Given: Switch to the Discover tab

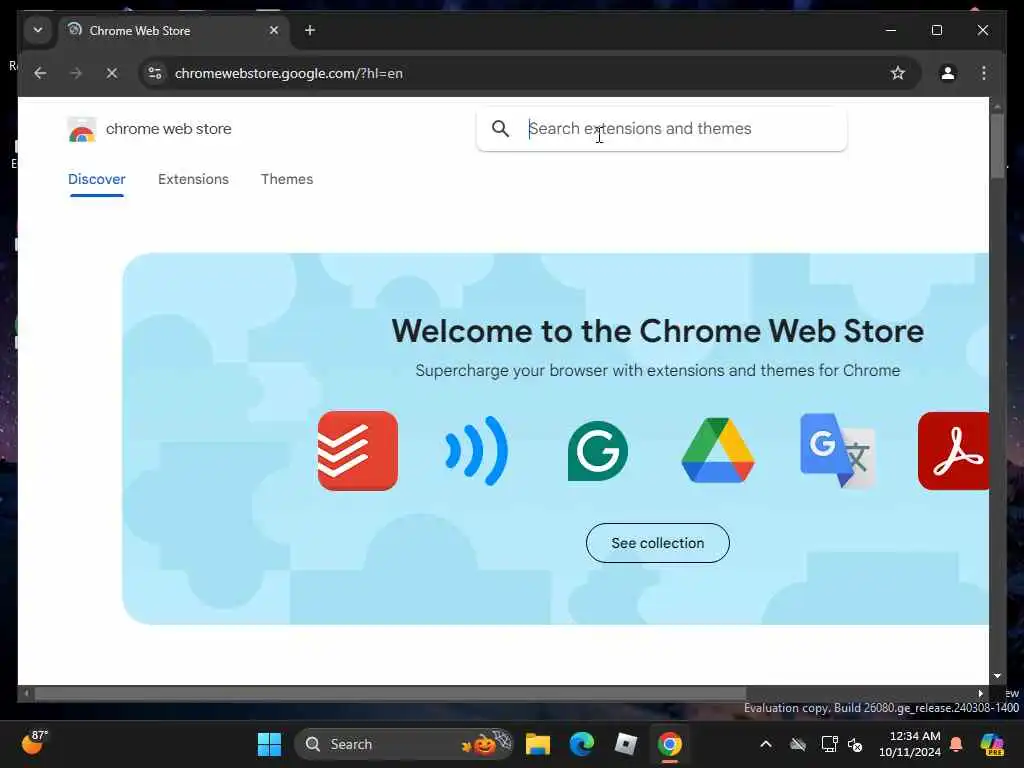Looking at the screenshot, I should click(97, 179).
